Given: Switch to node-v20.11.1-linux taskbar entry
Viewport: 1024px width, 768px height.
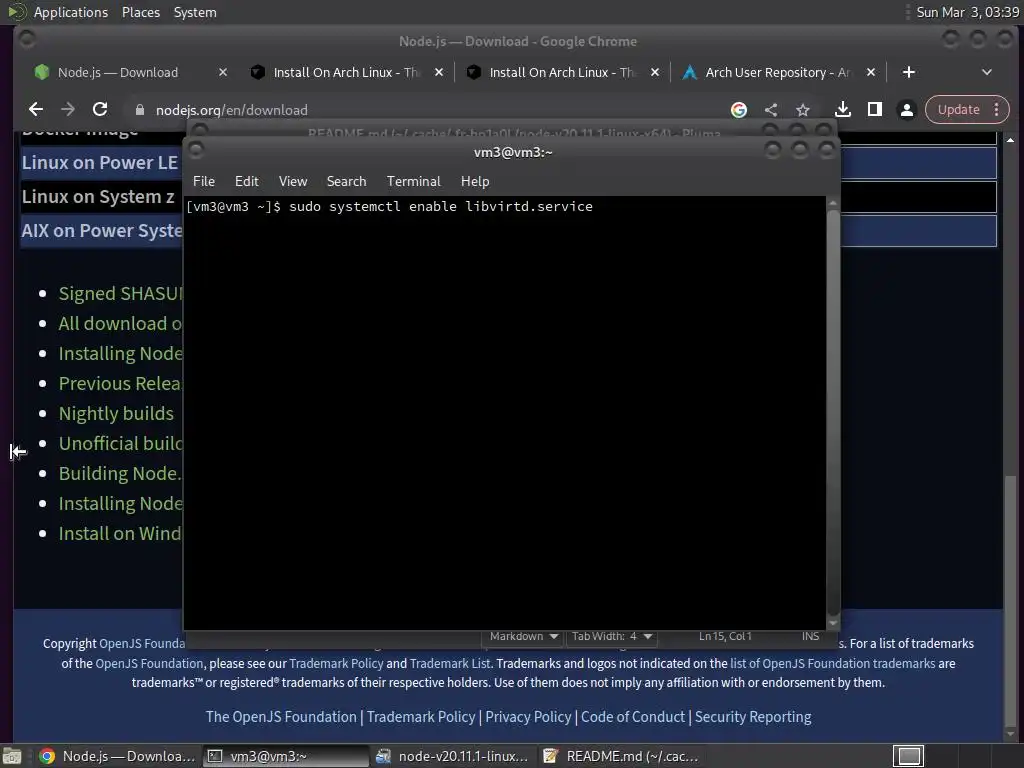Looking at the screenshot, I should pyautogui.click(x=455, y=756).
